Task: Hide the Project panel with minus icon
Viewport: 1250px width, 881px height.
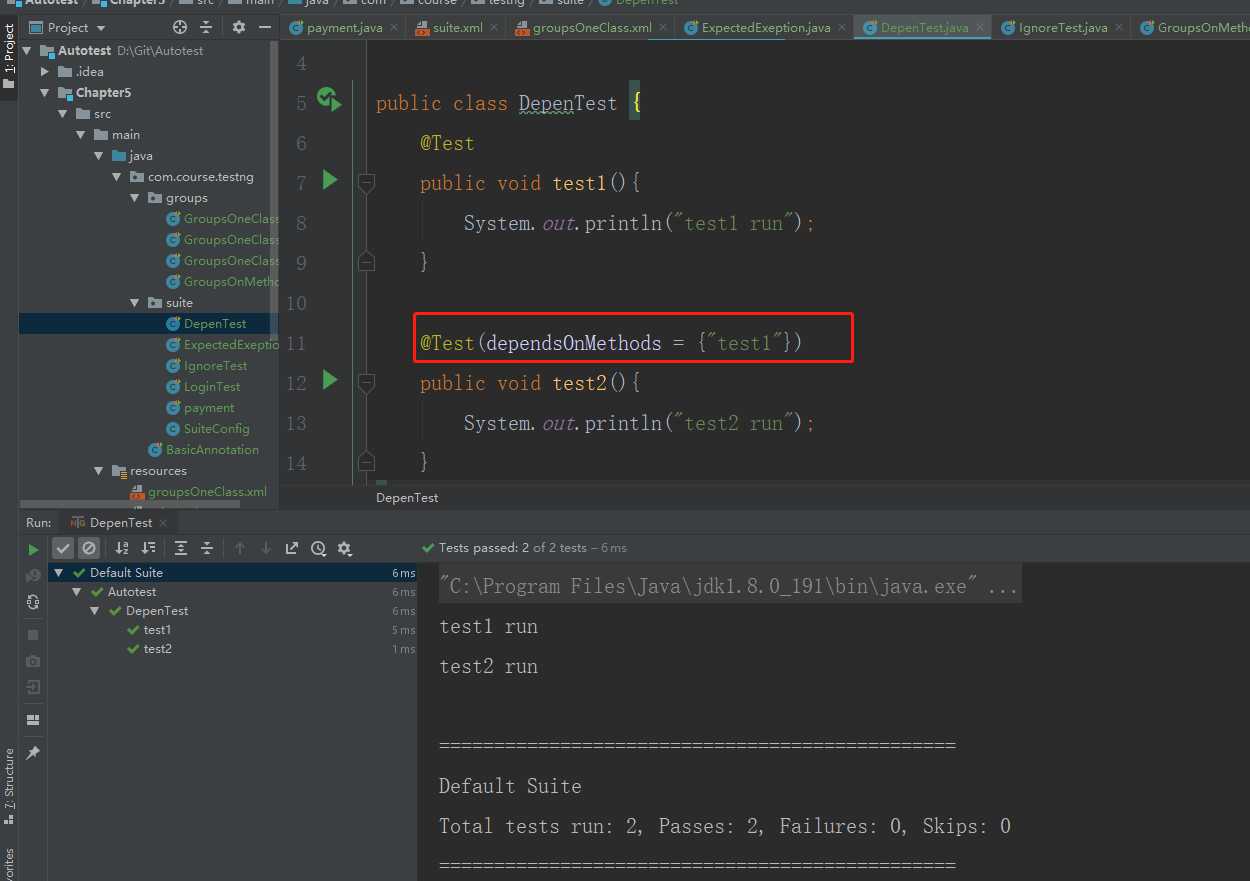Action: (x=264, y=27)
